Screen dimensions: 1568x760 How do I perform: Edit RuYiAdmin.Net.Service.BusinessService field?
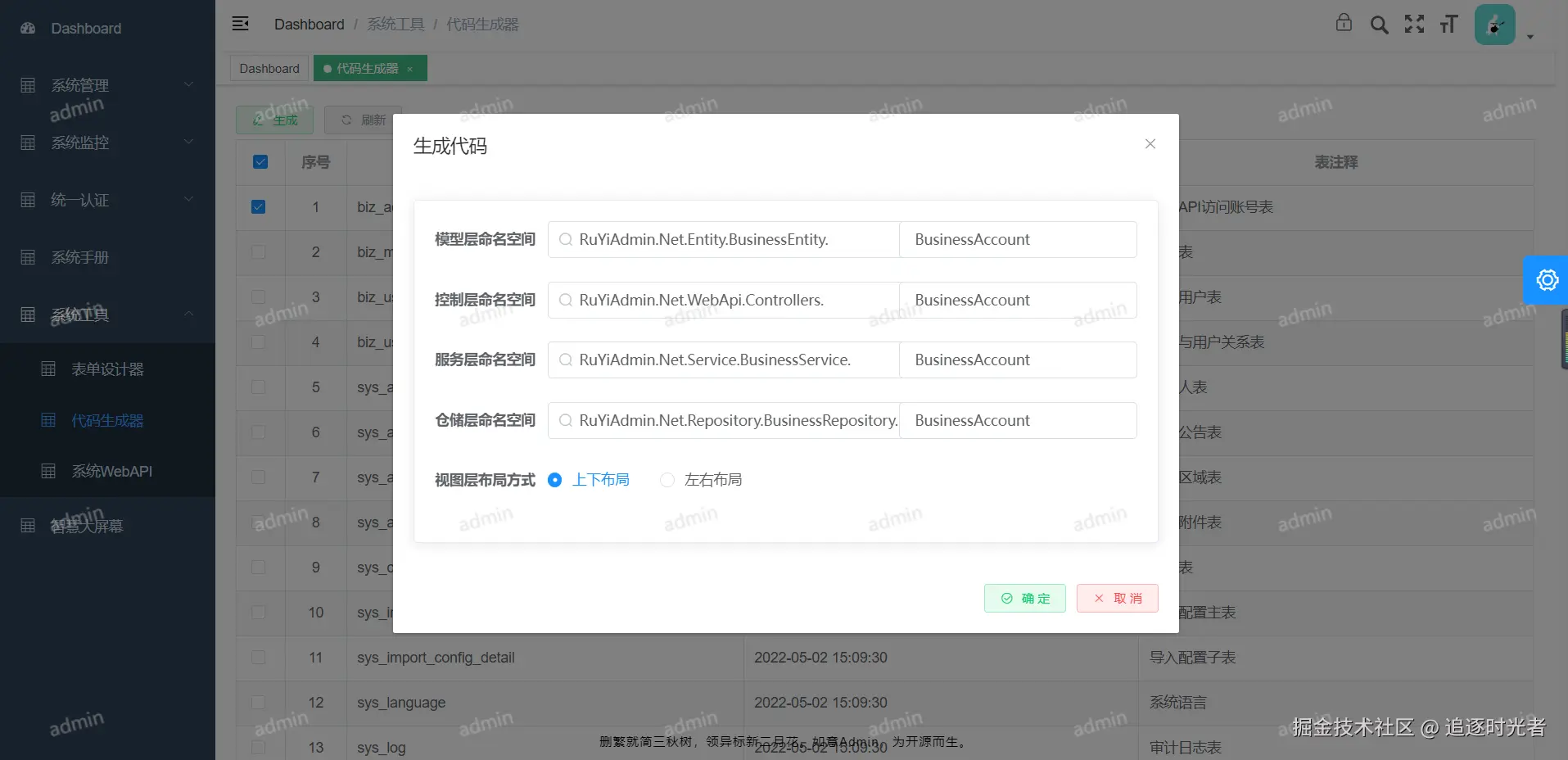[x=724, y=360]
